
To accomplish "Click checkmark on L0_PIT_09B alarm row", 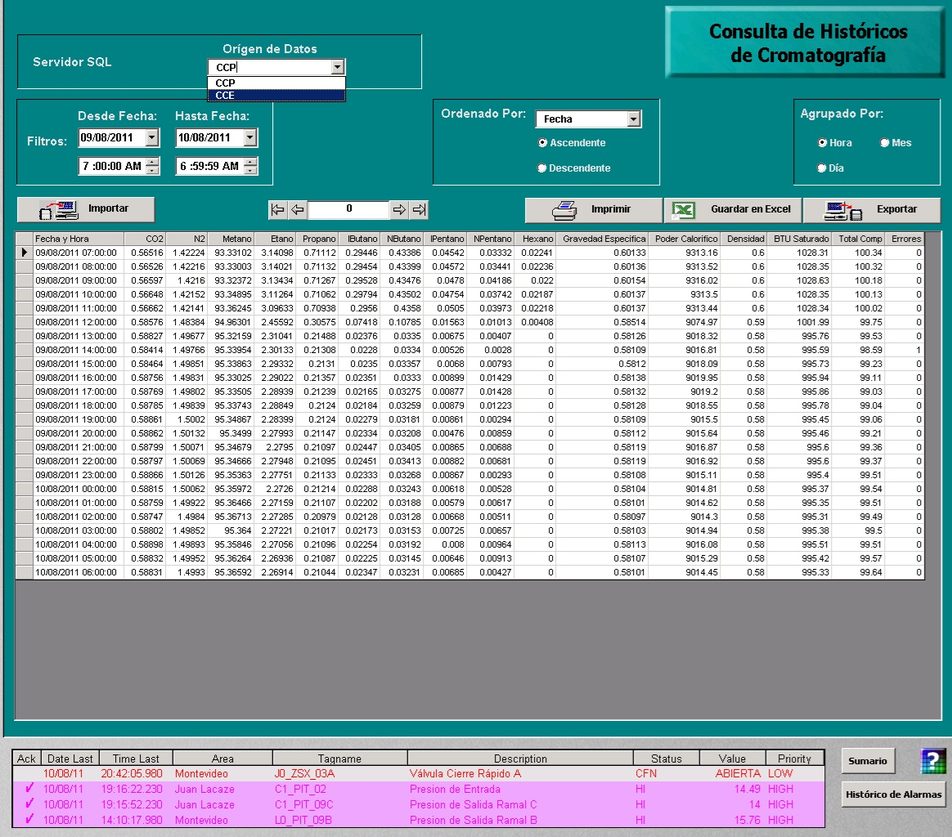I will coord(28,819).
